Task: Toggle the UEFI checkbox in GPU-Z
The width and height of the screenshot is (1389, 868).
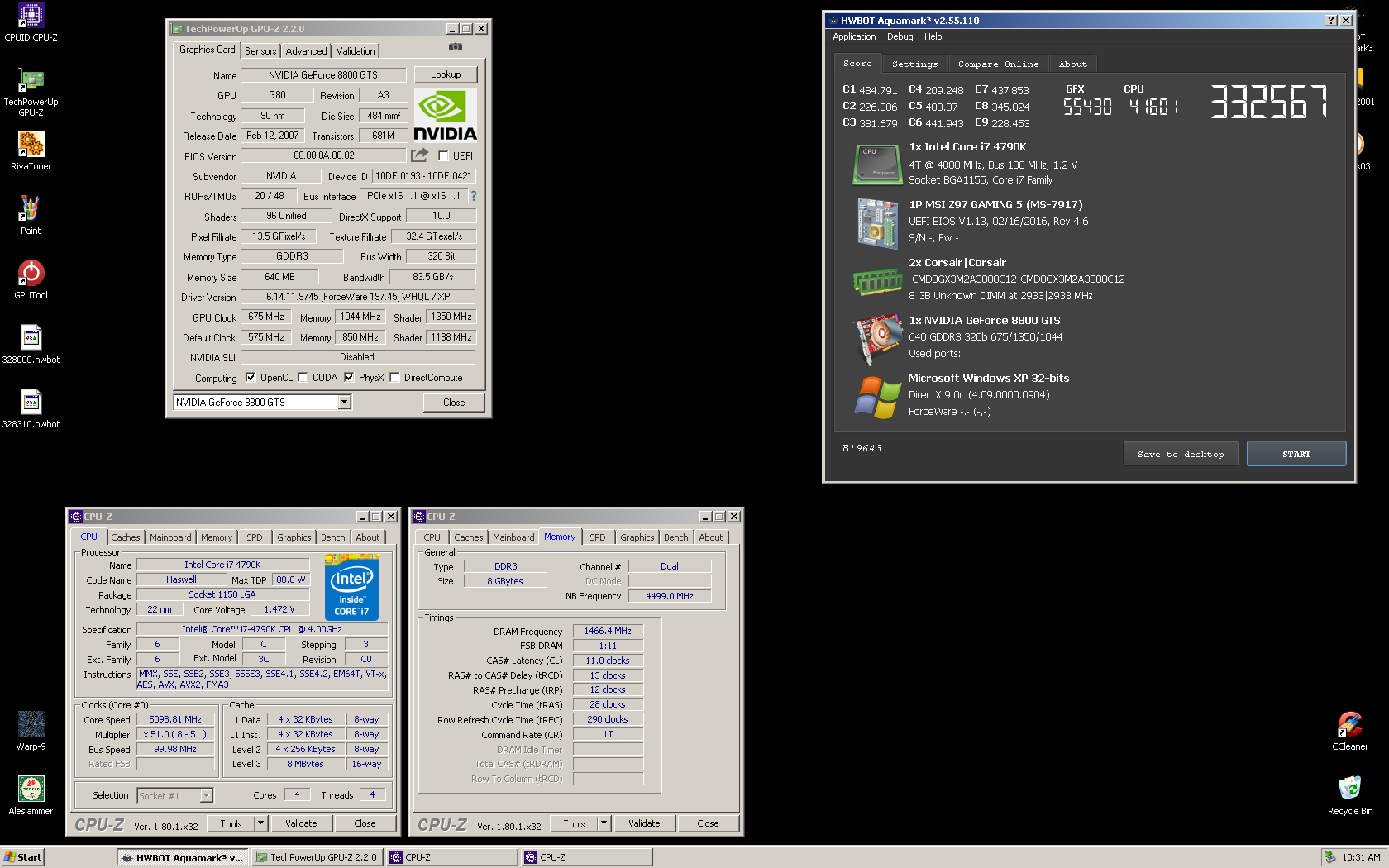Action: click(443, 156)
